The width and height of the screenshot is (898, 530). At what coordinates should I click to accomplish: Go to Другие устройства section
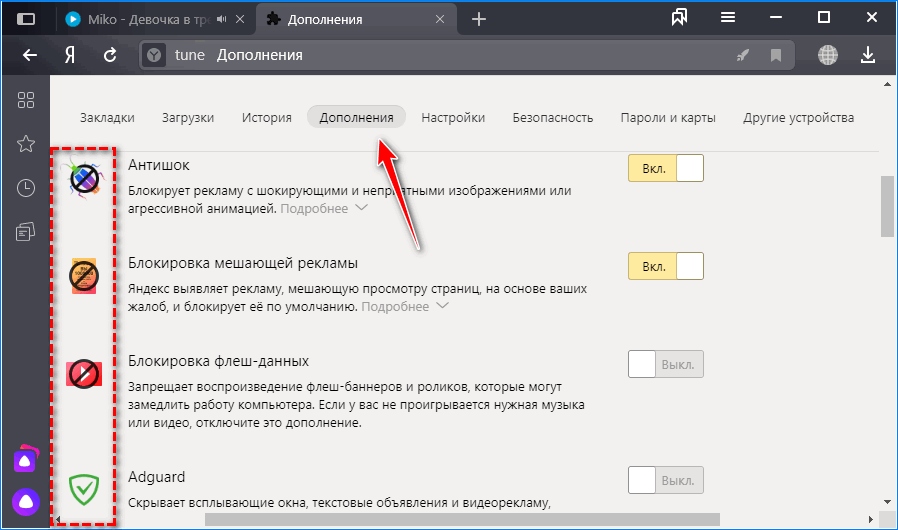coord(798,117)
